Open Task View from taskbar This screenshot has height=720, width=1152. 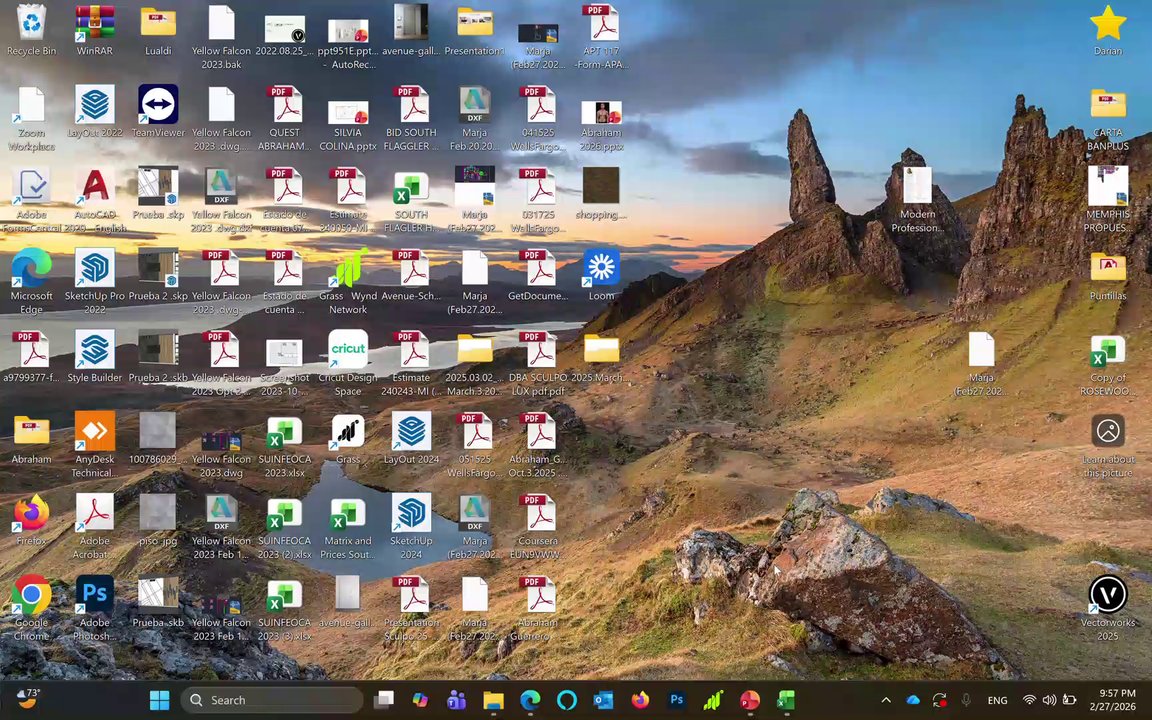[384, 700]
